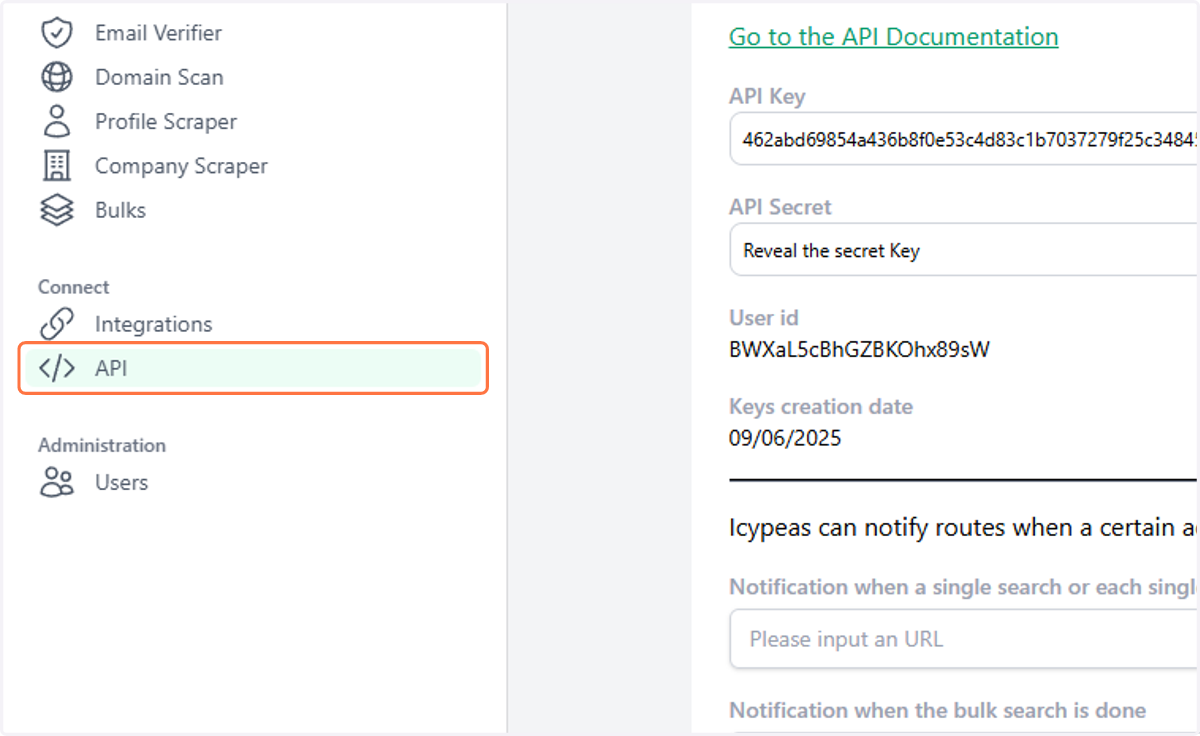Click the User id label

(x=764, y=318)
